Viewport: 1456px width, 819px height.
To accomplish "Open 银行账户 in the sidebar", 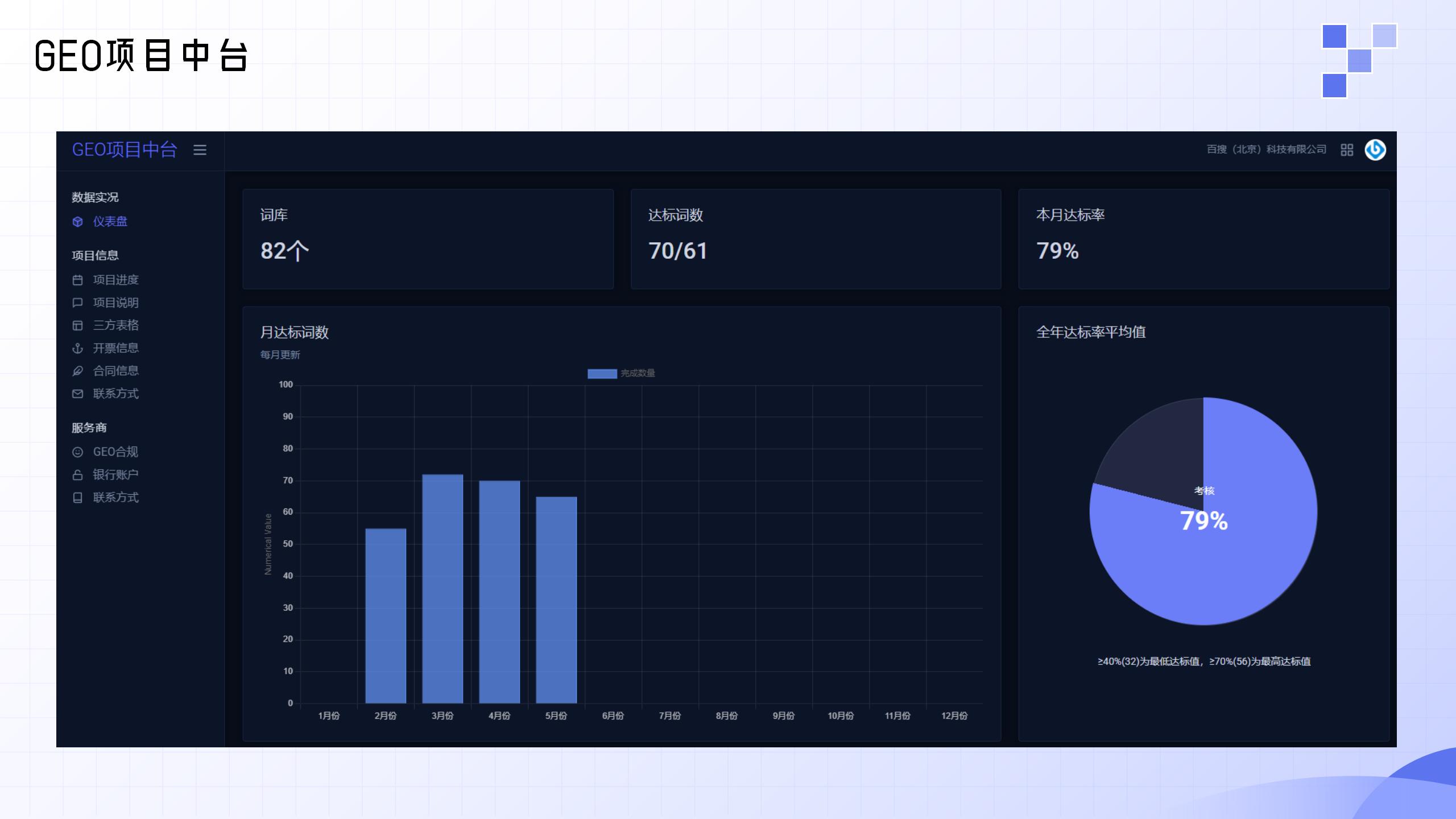I will pyautogui.click(x=116, y=474).
